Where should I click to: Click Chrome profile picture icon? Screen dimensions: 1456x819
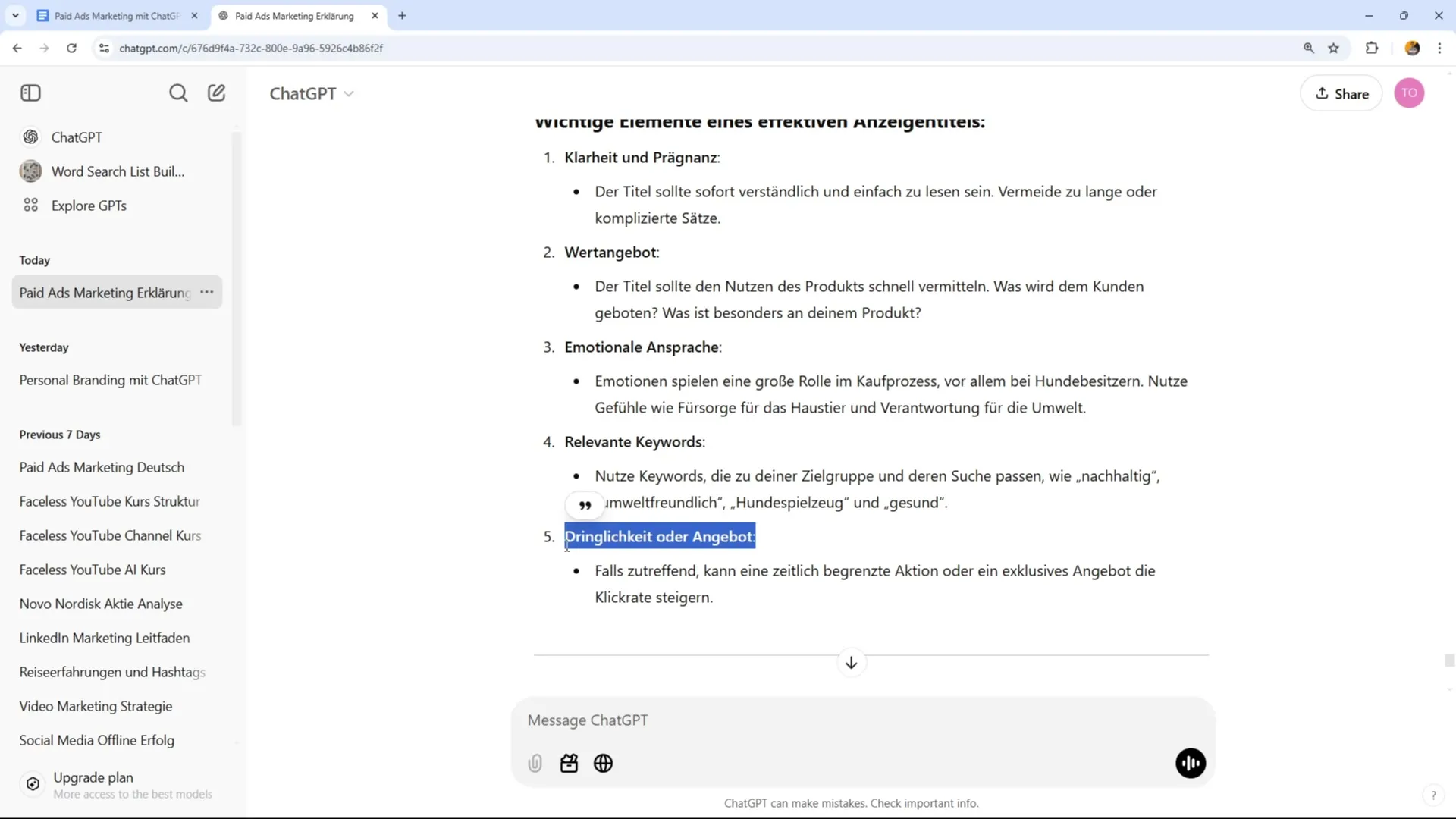coord(1412,48)
